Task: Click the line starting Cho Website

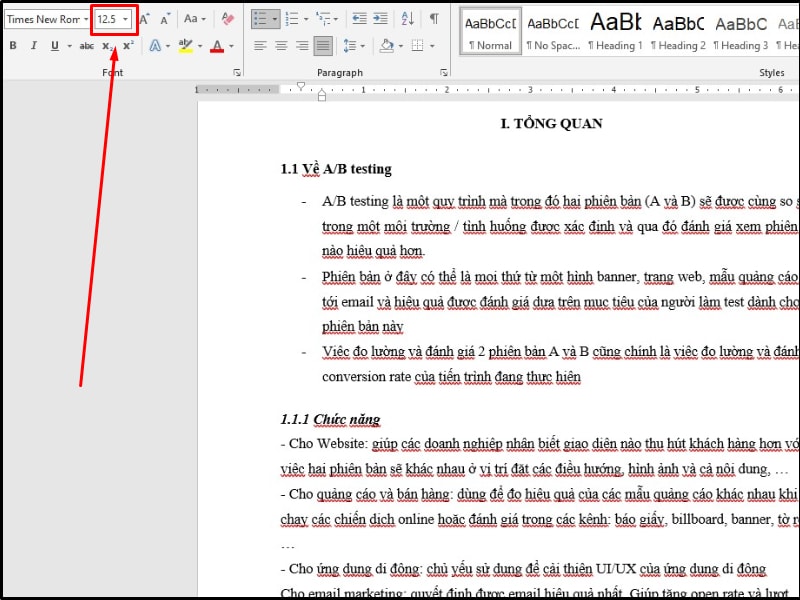Action: [x=540, y=443]
